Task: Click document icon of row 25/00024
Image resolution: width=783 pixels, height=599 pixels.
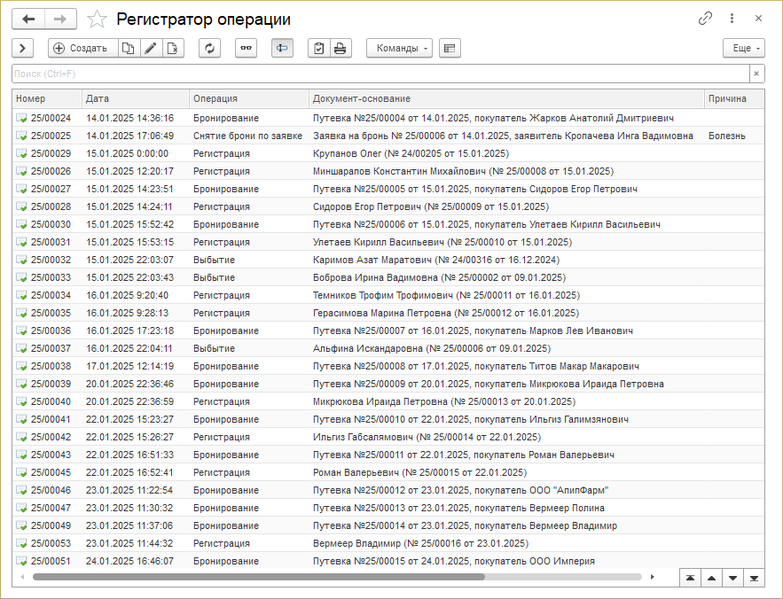Action: click(21, 118)
